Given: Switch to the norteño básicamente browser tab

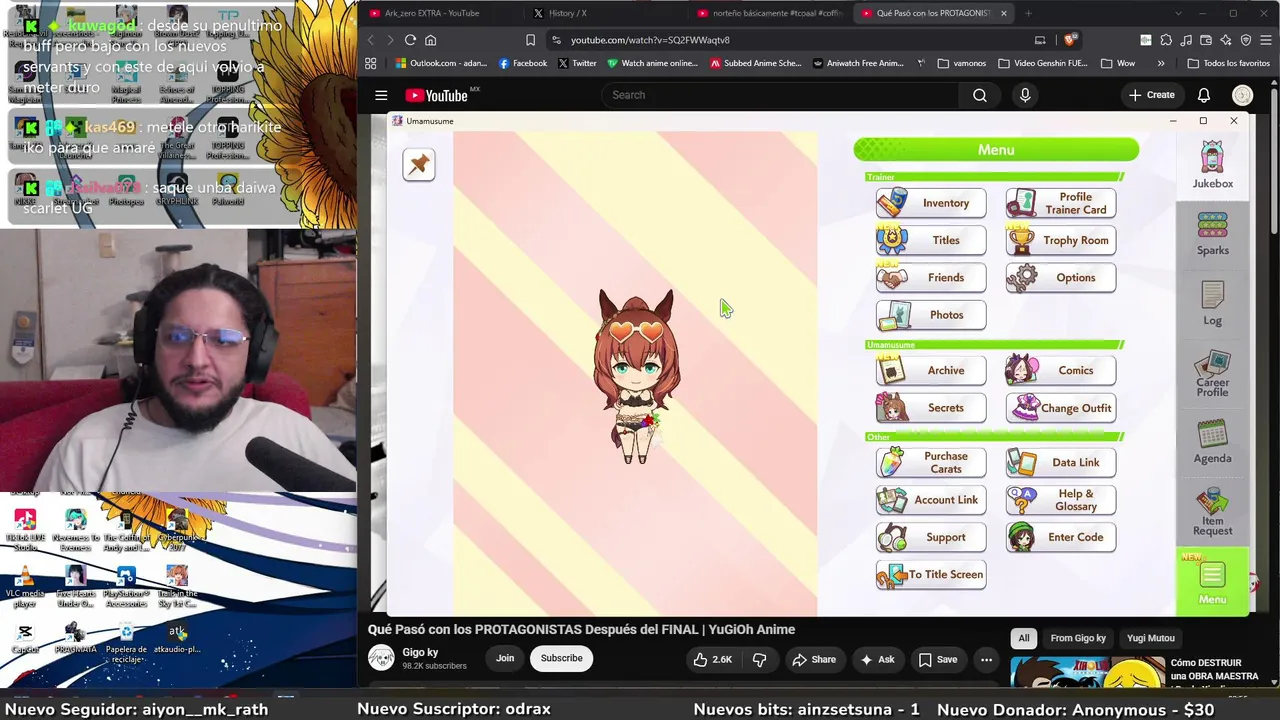Looking at the screenshot, I should pyautogui.click(x=770, y=13).
